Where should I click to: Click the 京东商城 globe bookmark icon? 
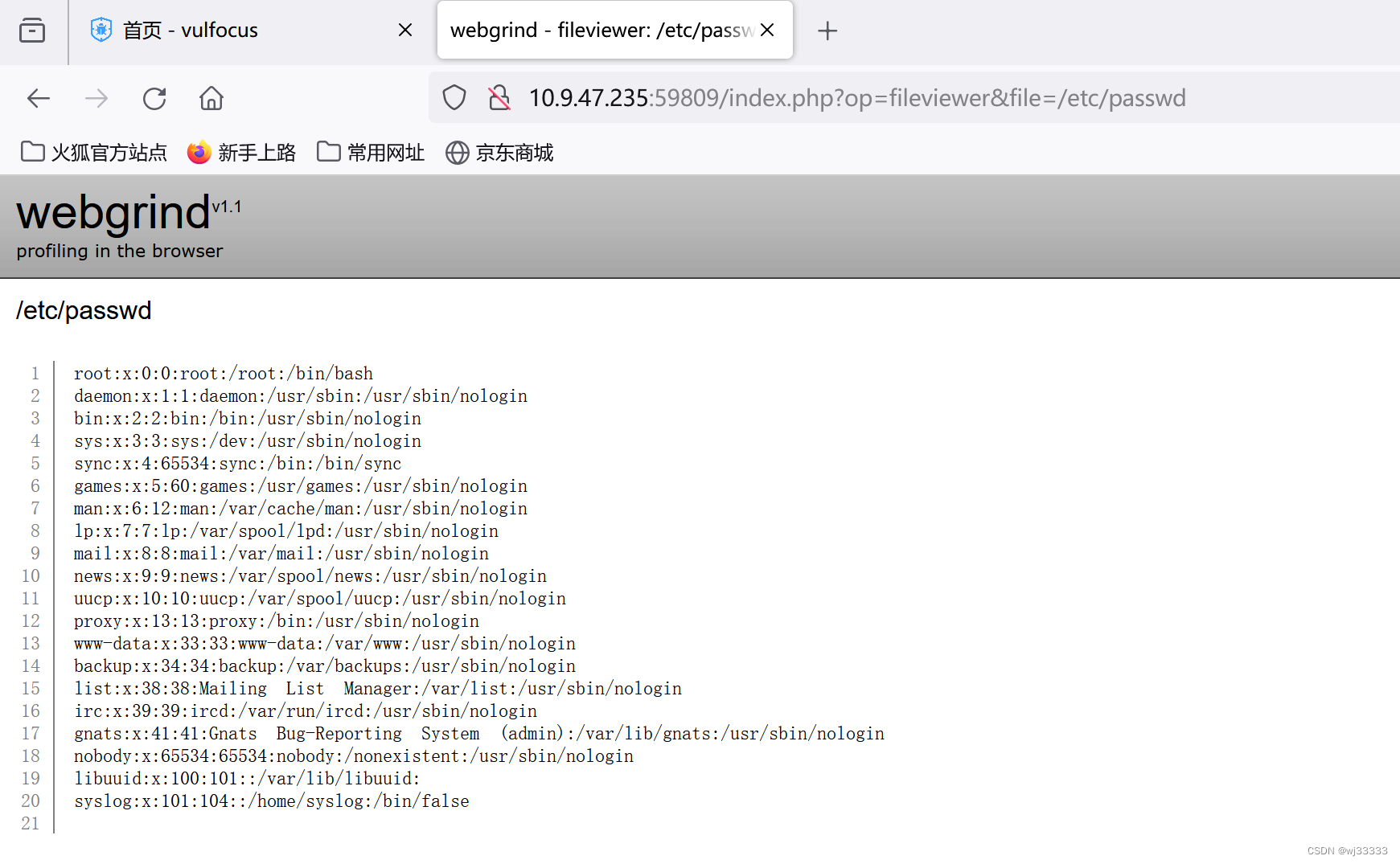click(457, 153)
